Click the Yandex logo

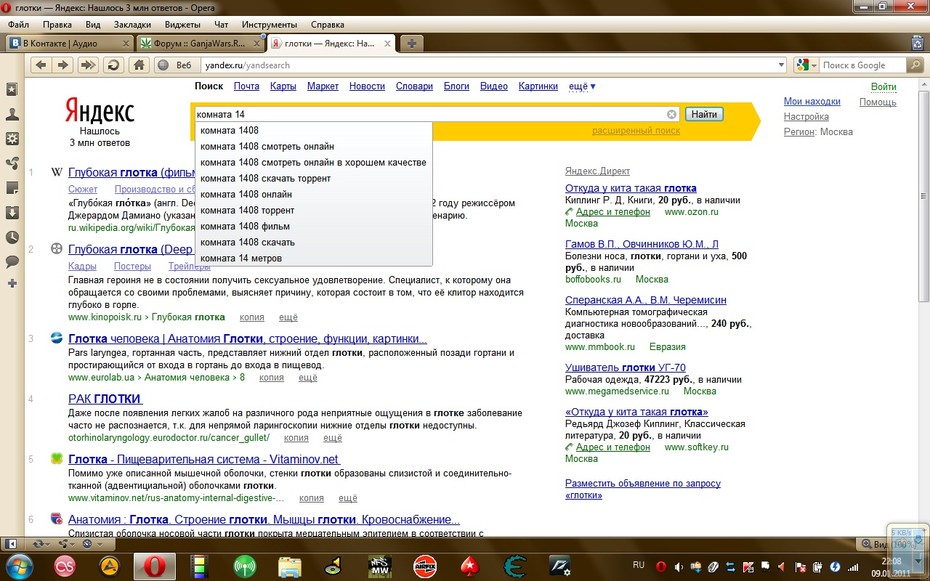(x=100, y=110)
